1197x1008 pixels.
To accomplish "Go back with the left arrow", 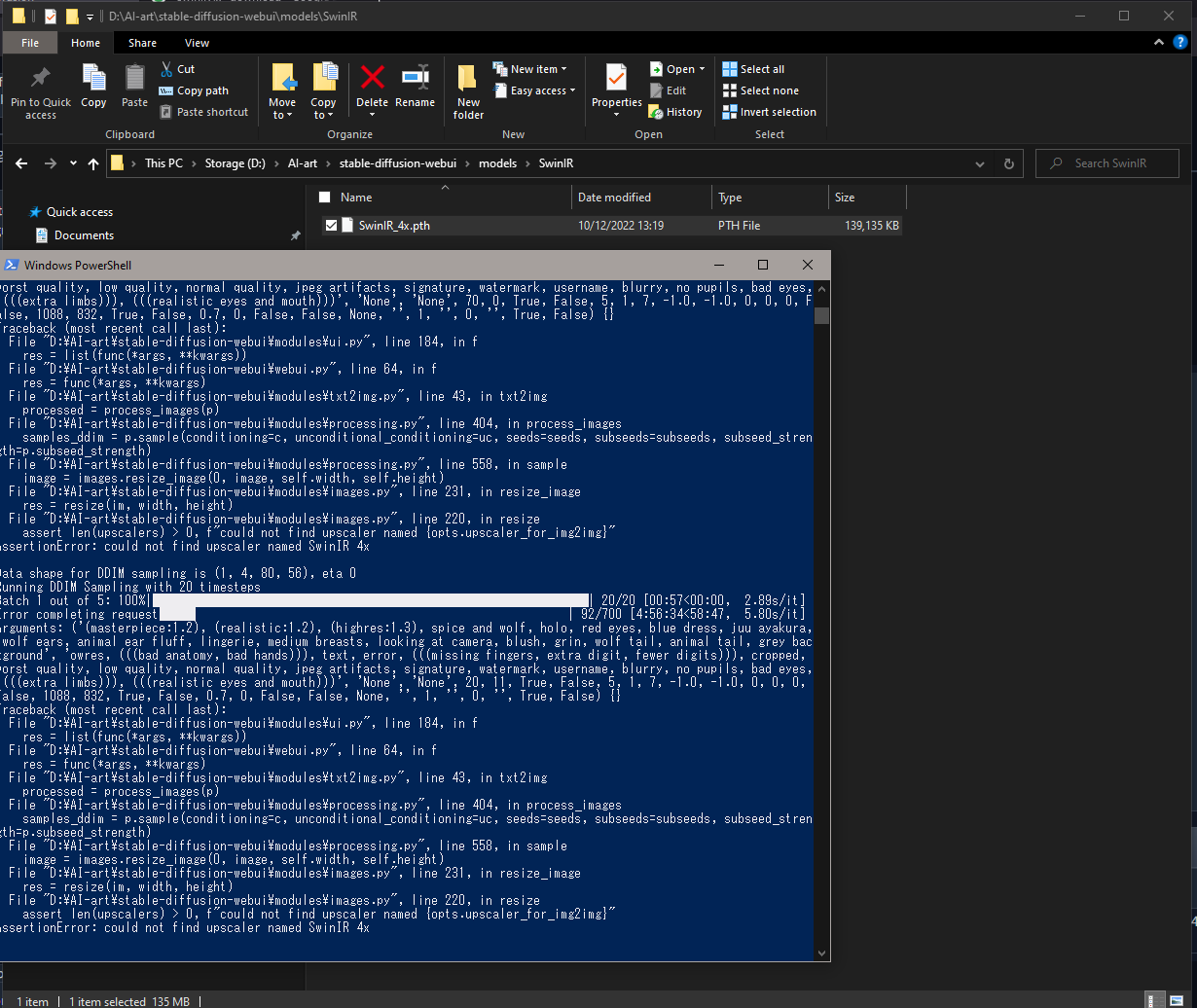I will pos(21,163).
